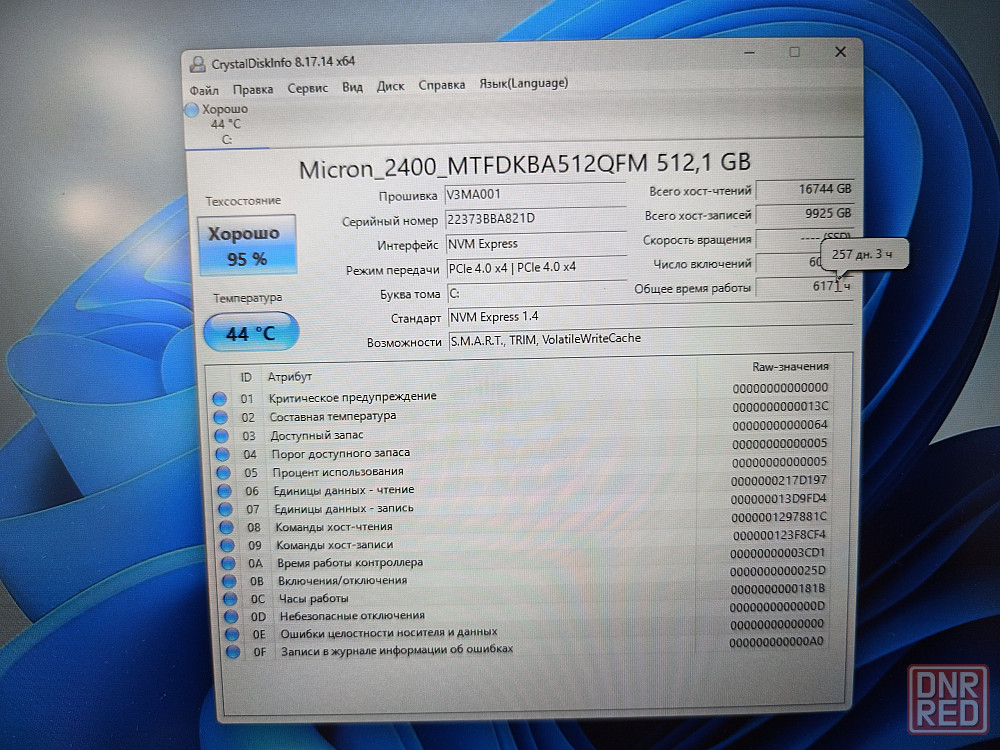This screenshot has height=750, width=1000.
Task: Select the Единицы данных - запись text
Action: point(344,508)
